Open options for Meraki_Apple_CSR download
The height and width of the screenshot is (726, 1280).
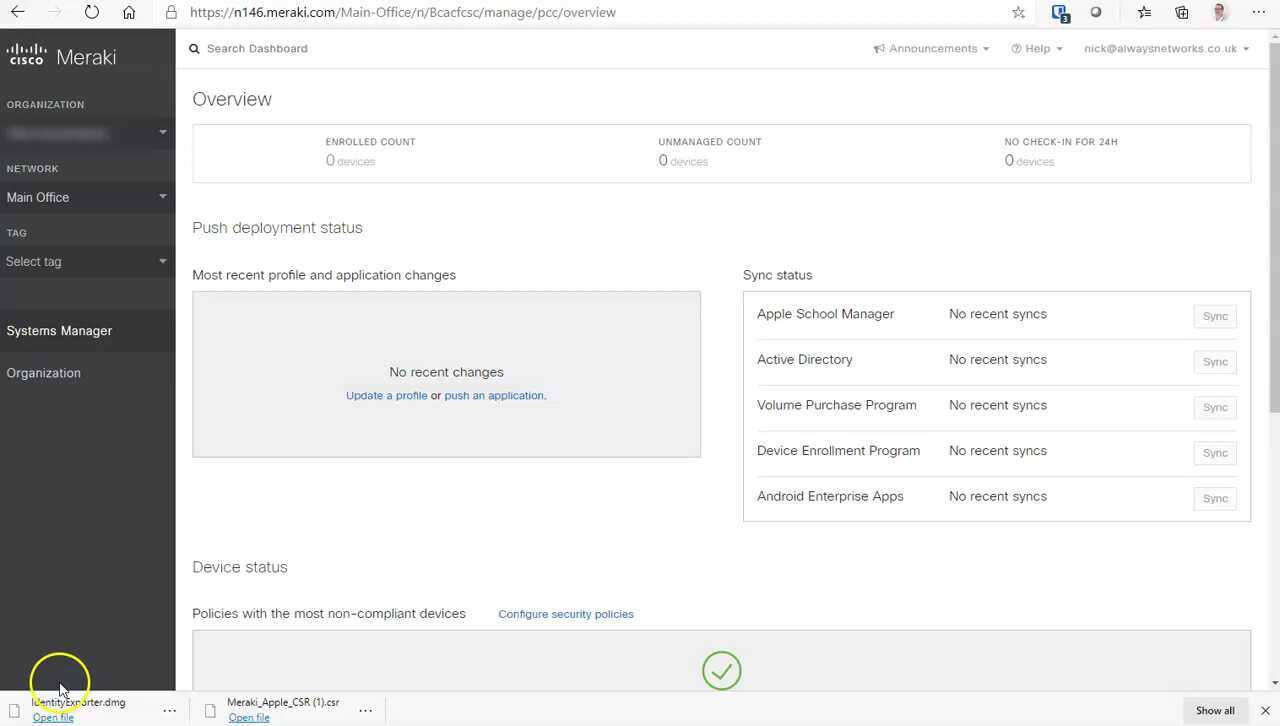[x=365, y=710]
